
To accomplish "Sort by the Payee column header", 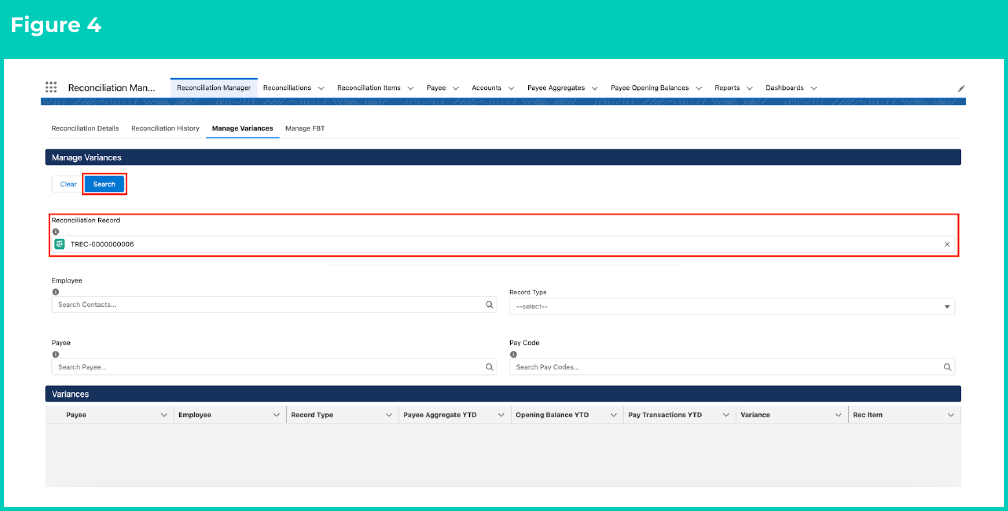I will click(76, 415).
